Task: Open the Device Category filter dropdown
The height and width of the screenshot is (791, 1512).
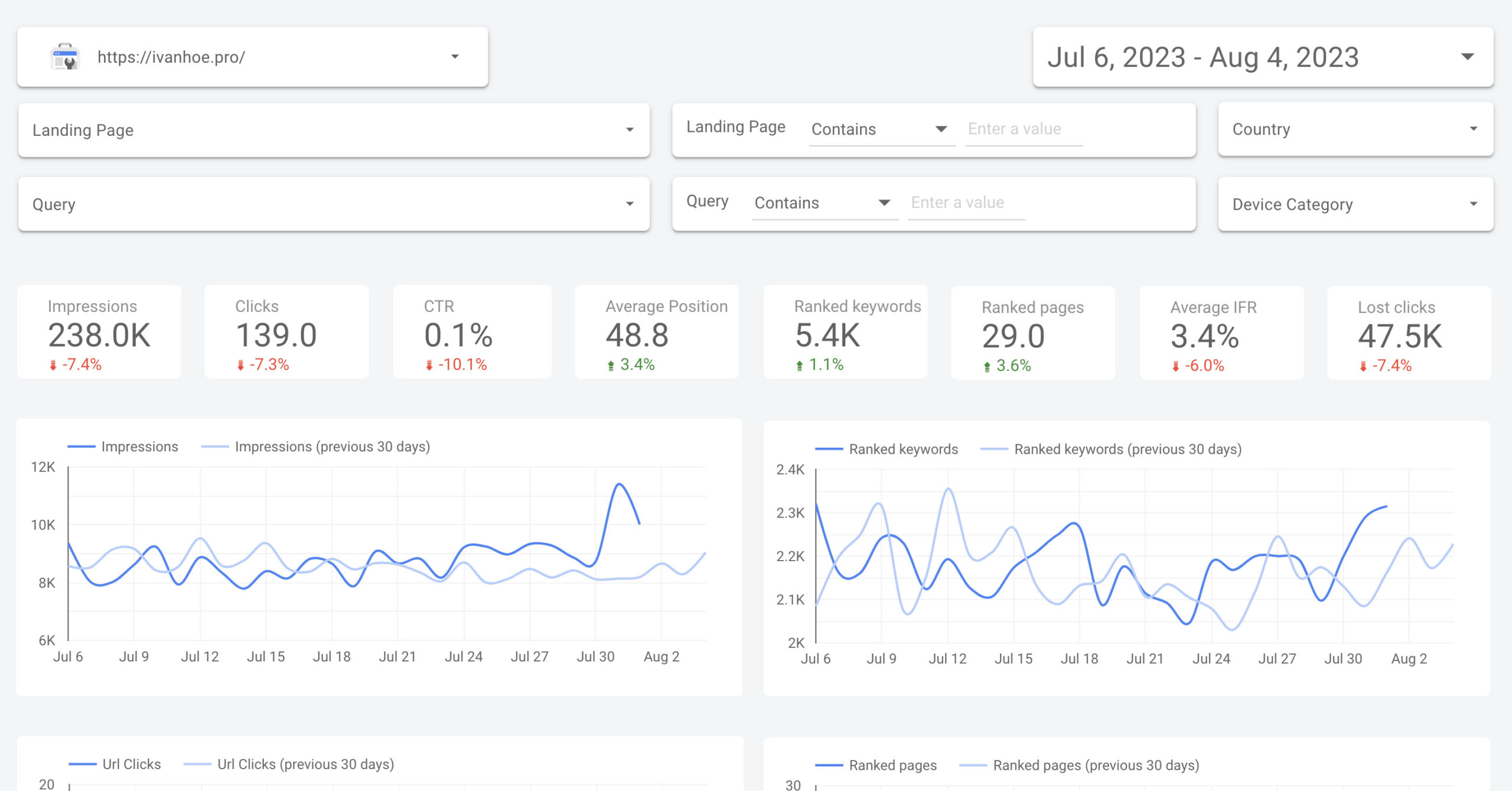Action: pos(1473,204)
